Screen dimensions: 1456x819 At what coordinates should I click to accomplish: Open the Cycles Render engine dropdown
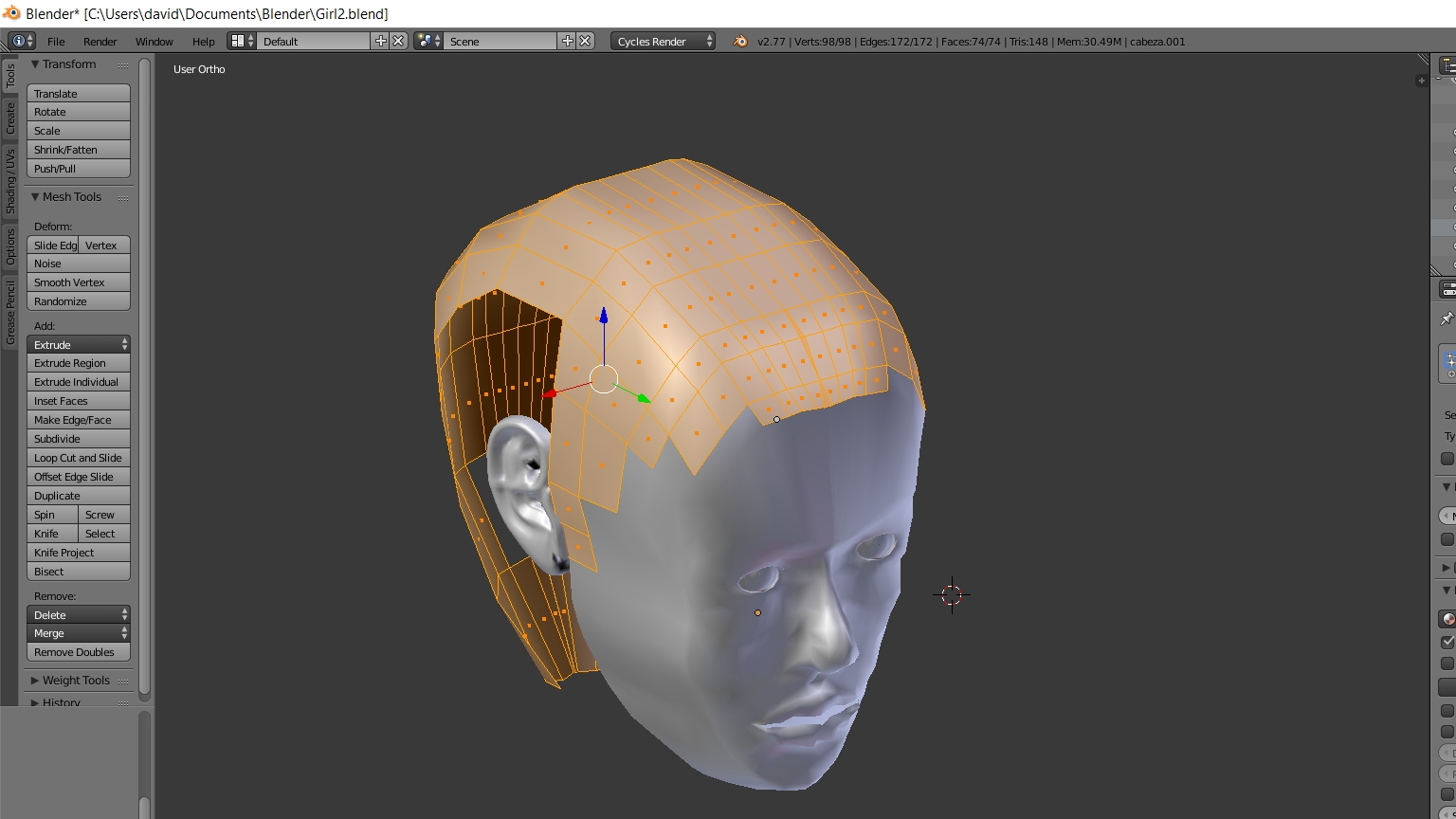[663, 41]
